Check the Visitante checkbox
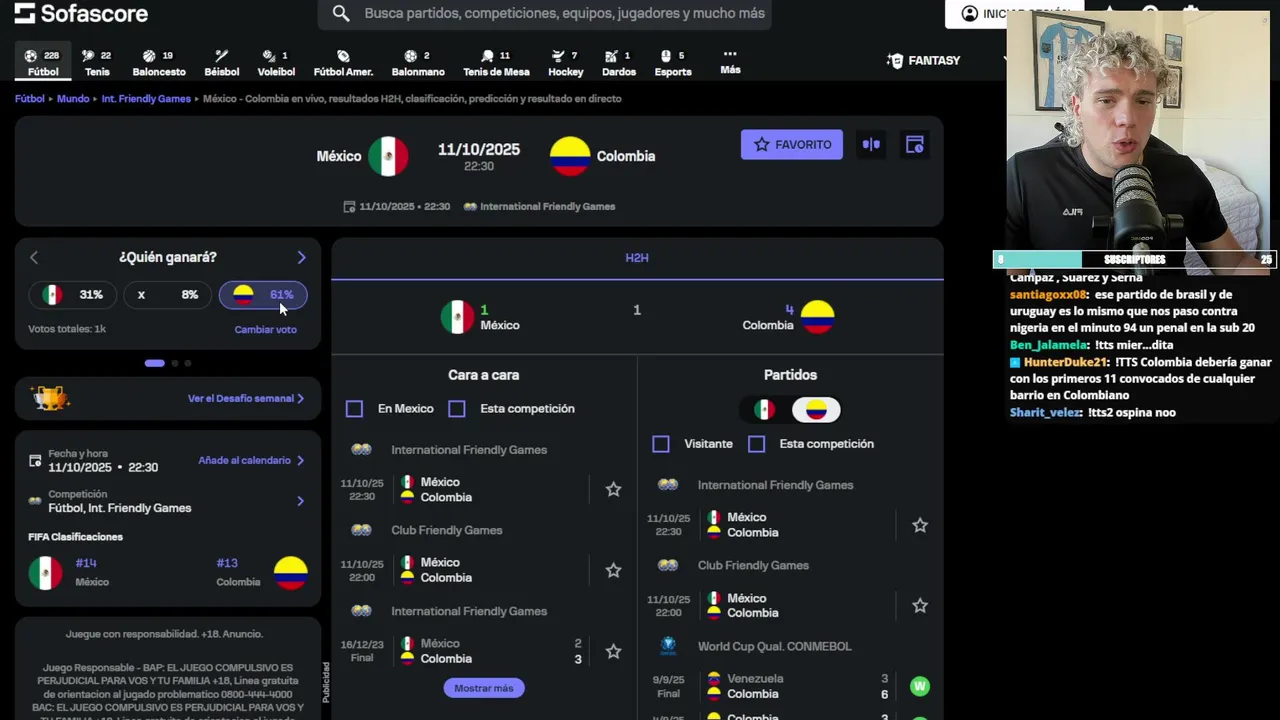This screenshot has width=1280, height=720. [661, 444]
